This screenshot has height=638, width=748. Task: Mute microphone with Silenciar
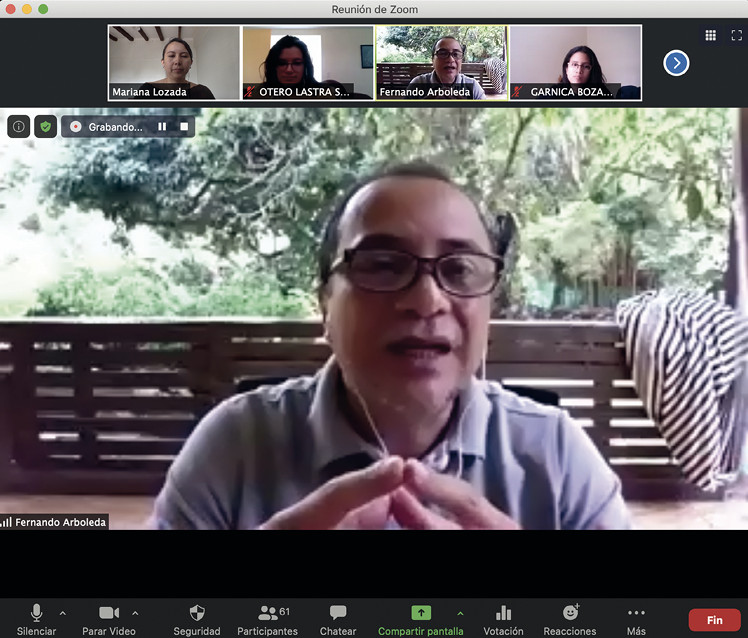pos(36,619)
